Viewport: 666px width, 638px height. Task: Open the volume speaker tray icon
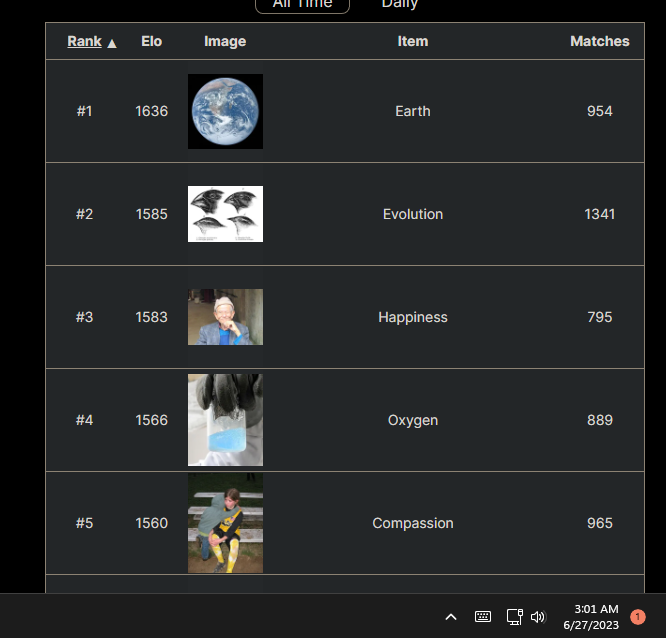coord(538,617)
